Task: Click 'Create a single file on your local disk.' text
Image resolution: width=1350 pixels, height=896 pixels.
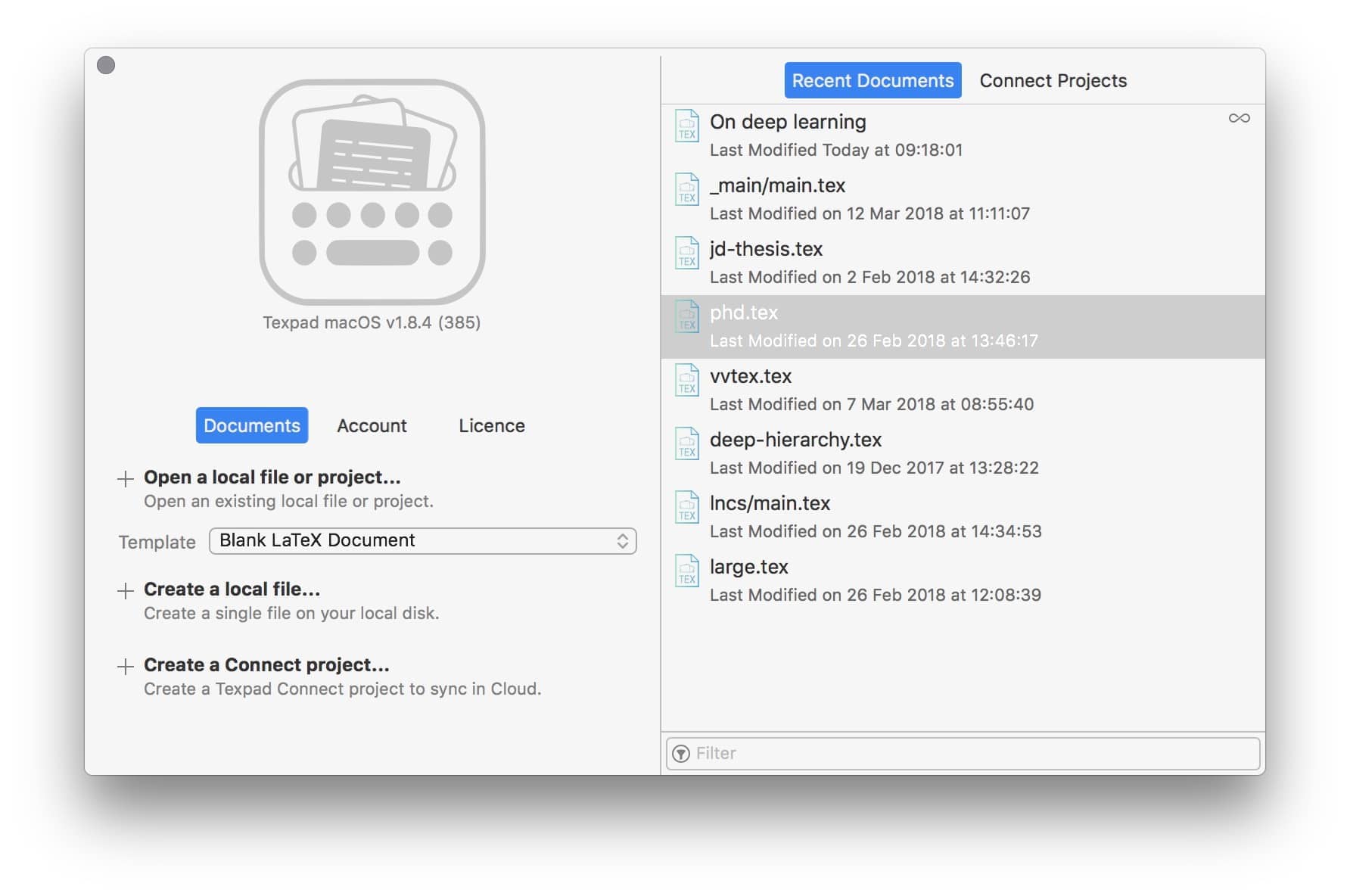Action: (x=291, y=614)
